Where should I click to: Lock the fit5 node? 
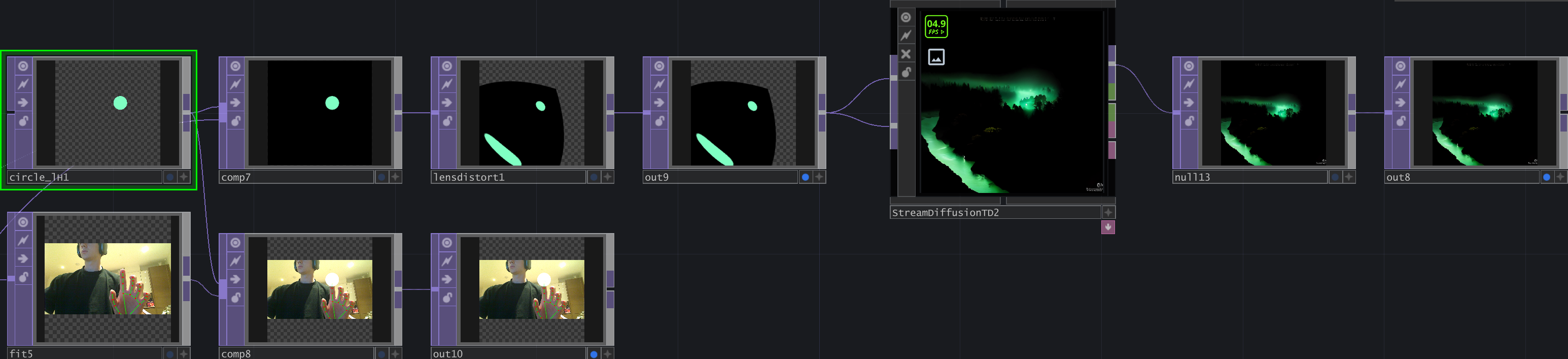[23, 277]
